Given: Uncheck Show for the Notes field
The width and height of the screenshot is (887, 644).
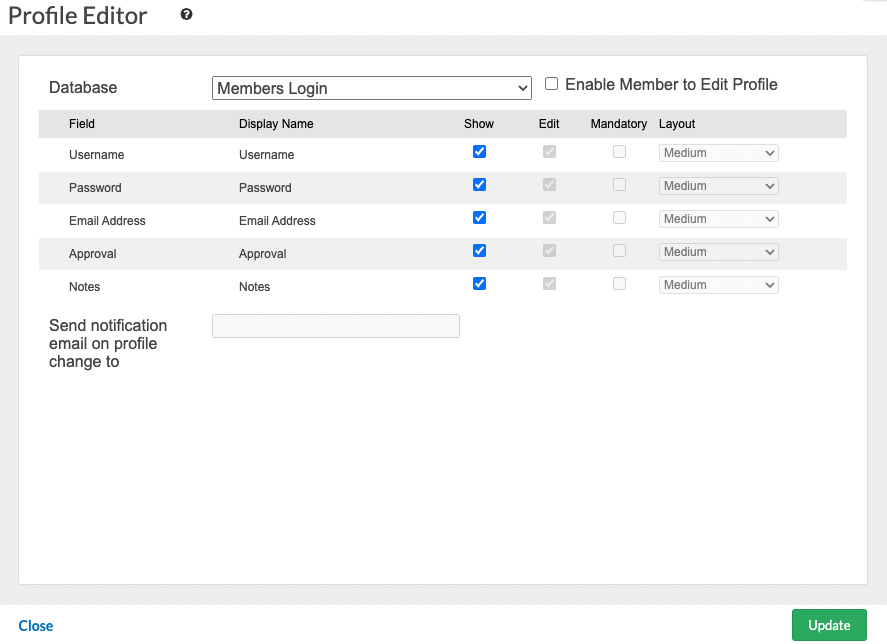Looking at the screenshot, I should (479, 284).
